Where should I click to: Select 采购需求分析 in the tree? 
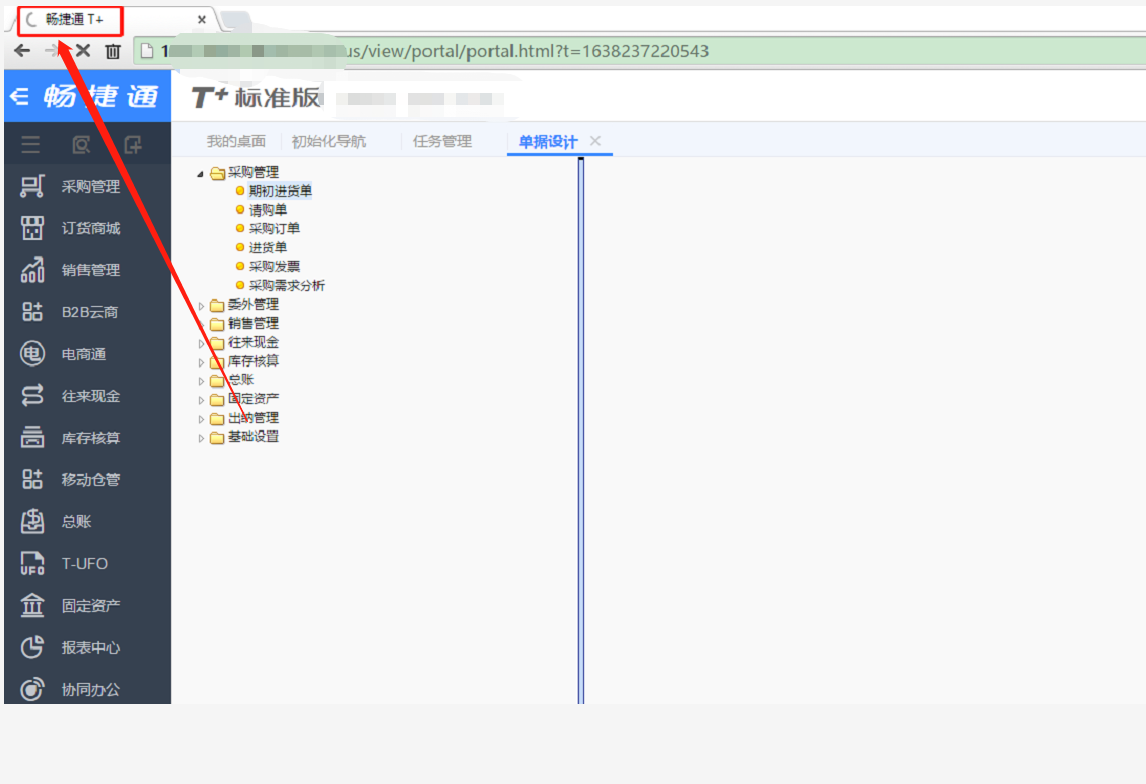point(286,286)
